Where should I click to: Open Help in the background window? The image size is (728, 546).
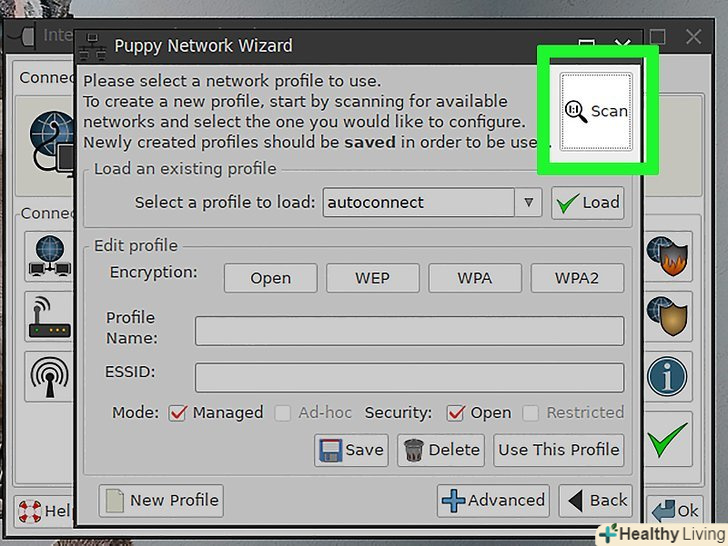[x=44, y=511]
